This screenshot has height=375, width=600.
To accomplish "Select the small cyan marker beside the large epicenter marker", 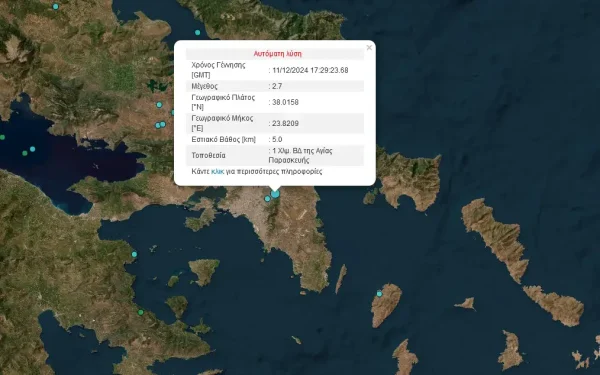I will (x=267, y=199).
